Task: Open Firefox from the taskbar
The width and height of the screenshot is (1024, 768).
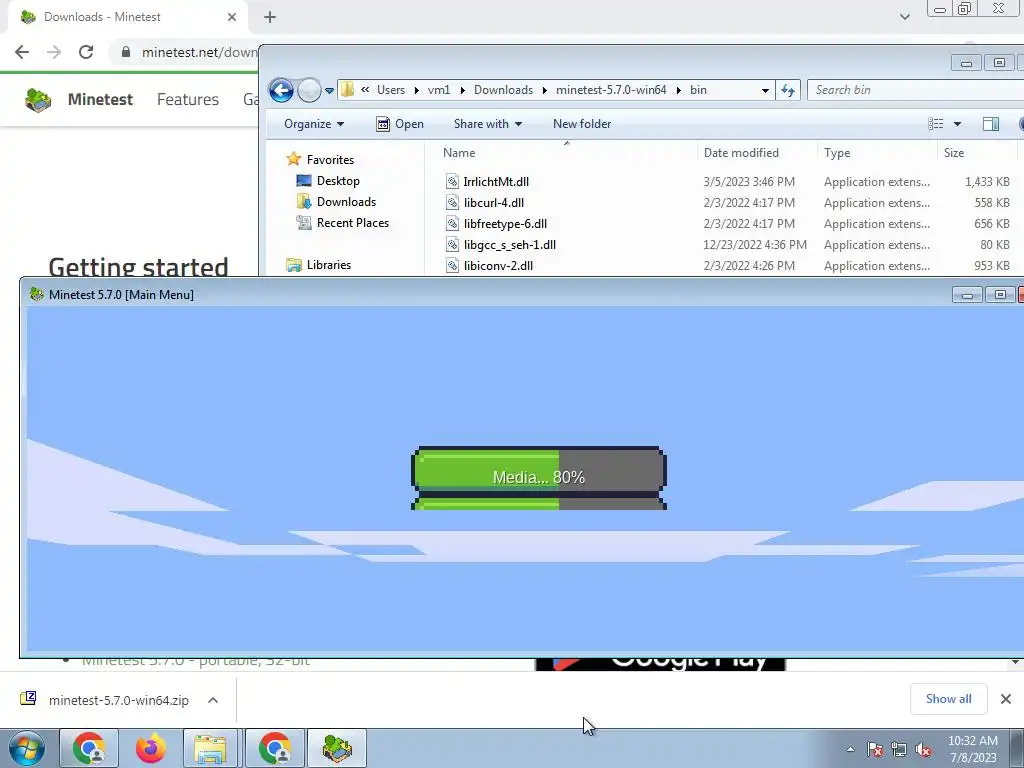Action: click(x=150, y=748)
